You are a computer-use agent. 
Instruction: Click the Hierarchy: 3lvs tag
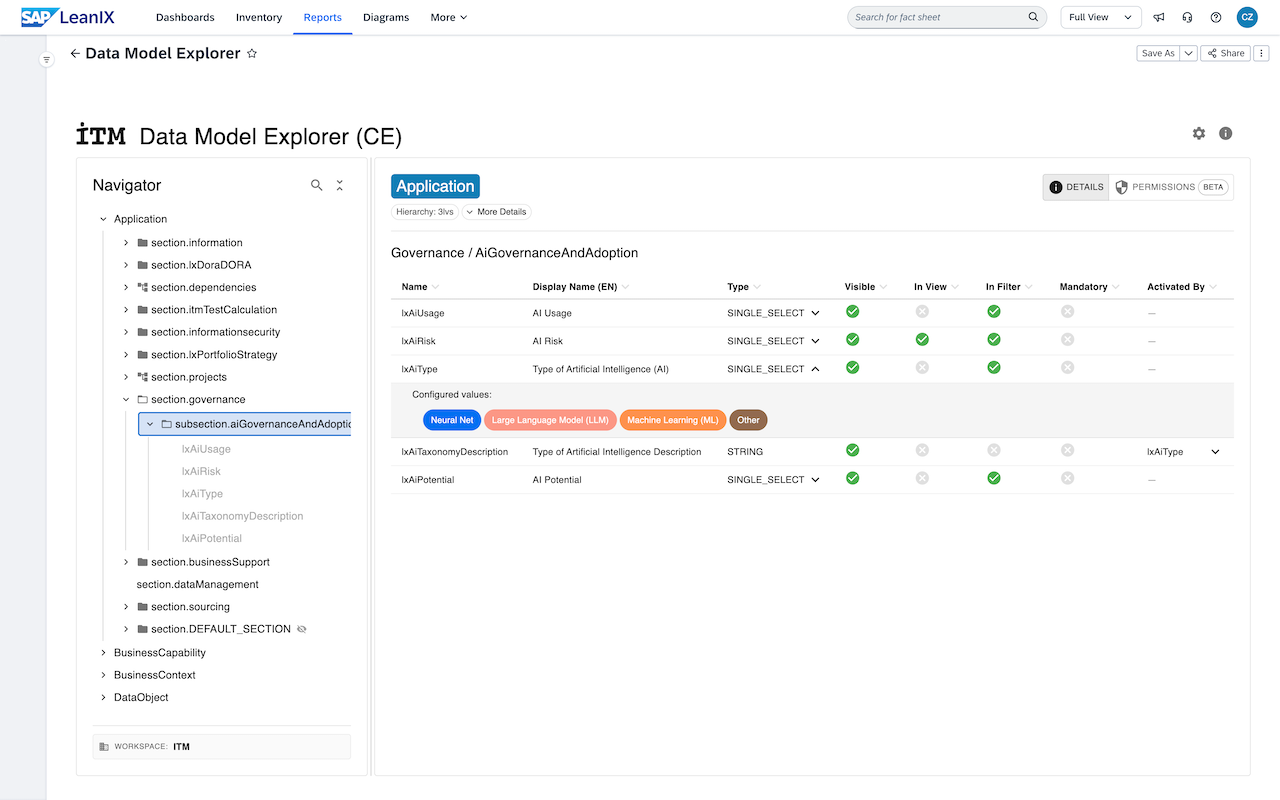point(424,212)
